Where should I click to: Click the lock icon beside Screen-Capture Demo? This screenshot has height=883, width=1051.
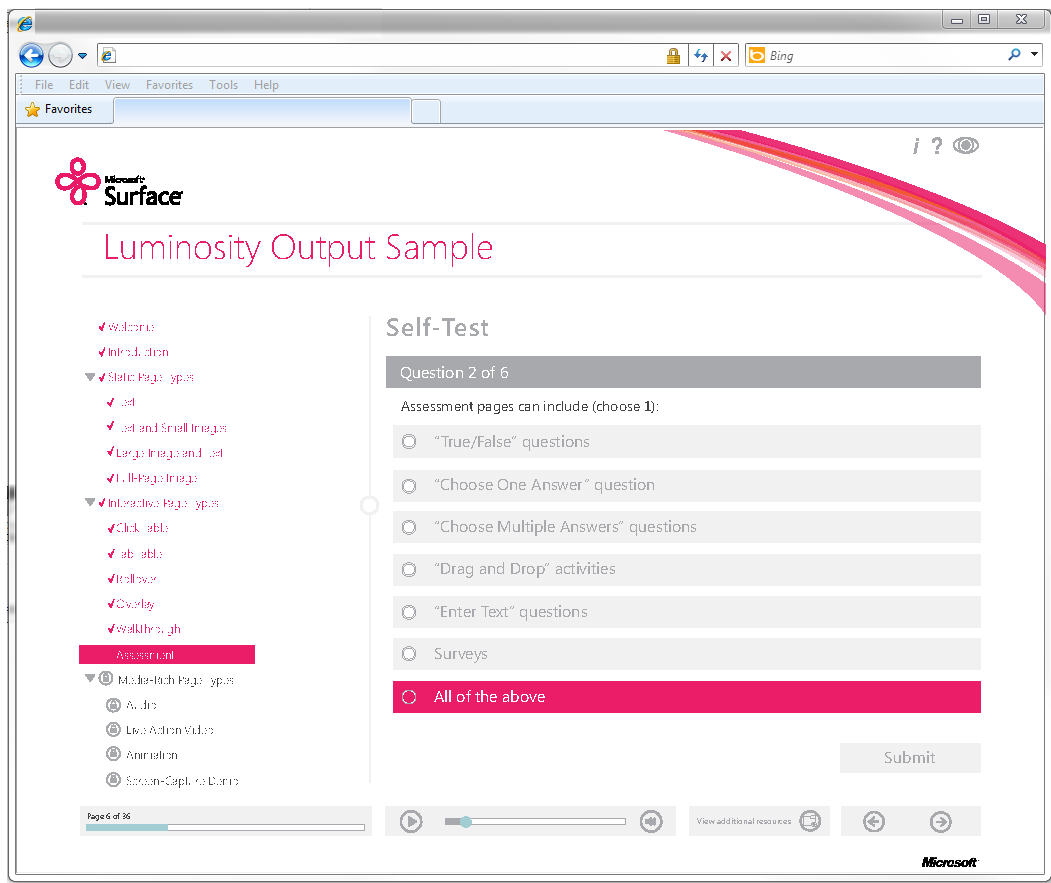113,780
